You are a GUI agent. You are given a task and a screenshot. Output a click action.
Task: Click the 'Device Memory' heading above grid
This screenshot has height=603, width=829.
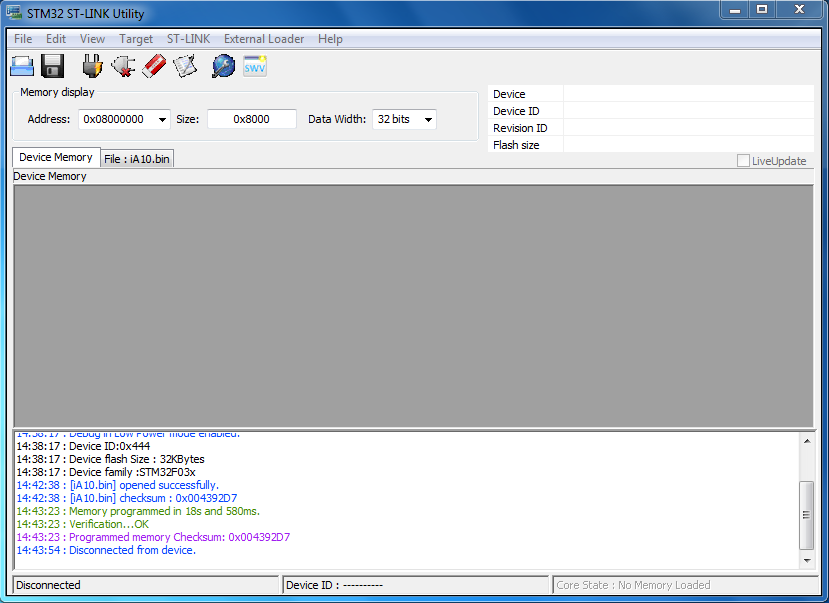point(50,176)
